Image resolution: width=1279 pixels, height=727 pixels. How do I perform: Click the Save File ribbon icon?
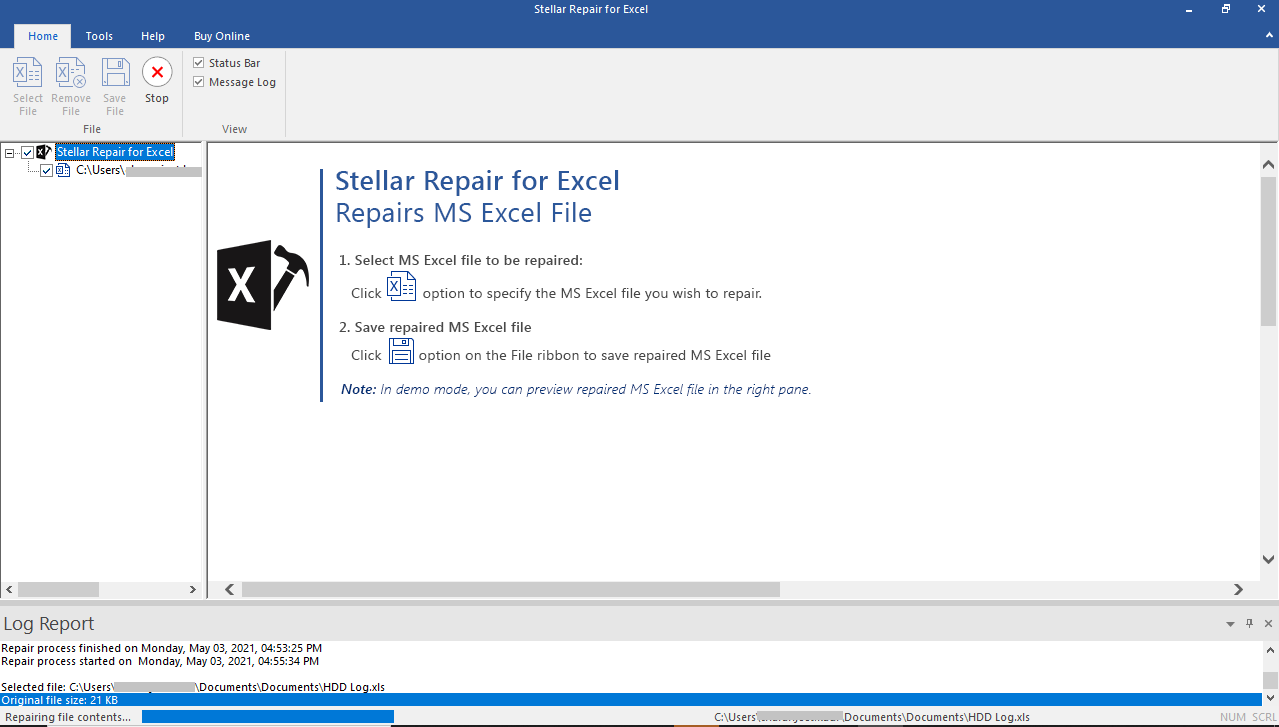click(x=115, y=73)
